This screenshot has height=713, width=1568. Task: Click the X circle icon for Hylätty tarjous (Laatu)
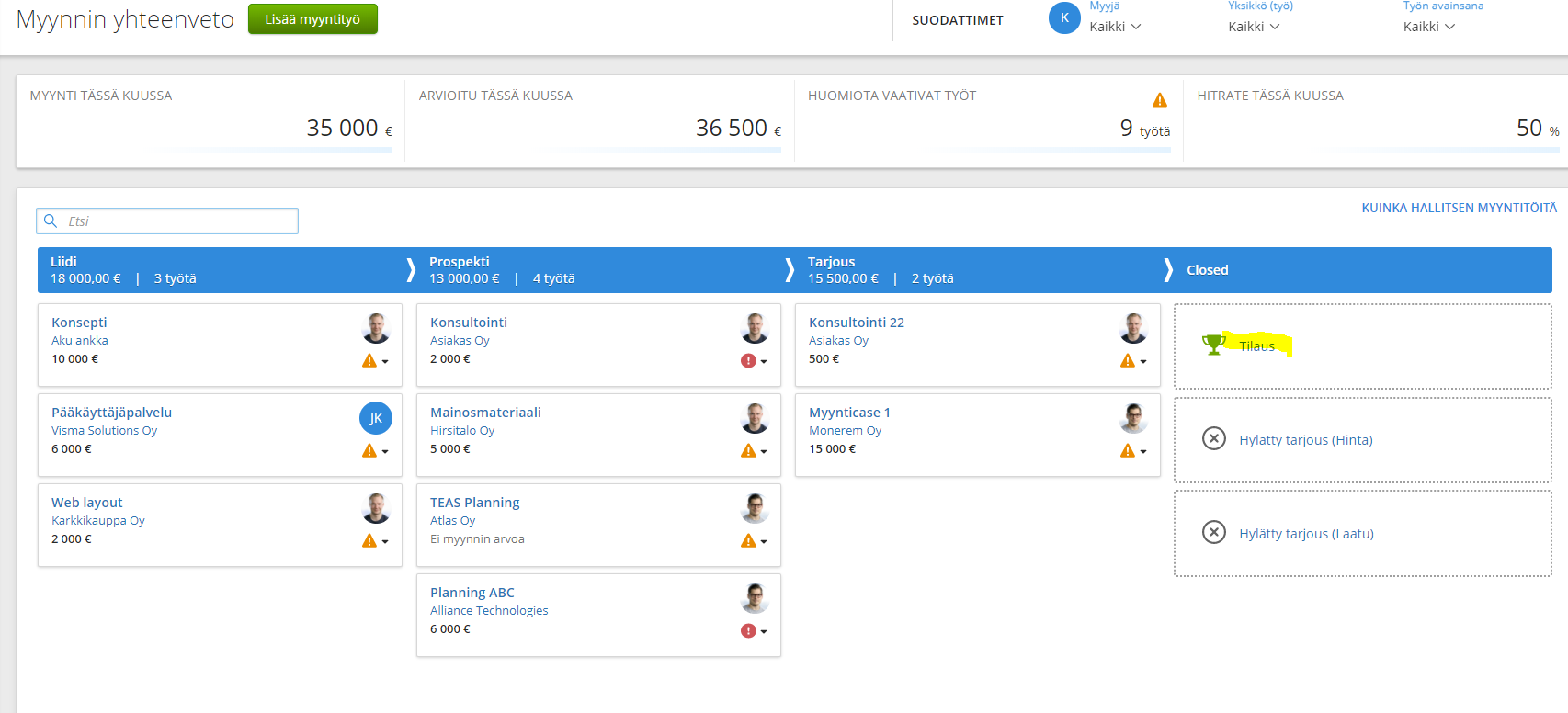tap(1214, 532)
